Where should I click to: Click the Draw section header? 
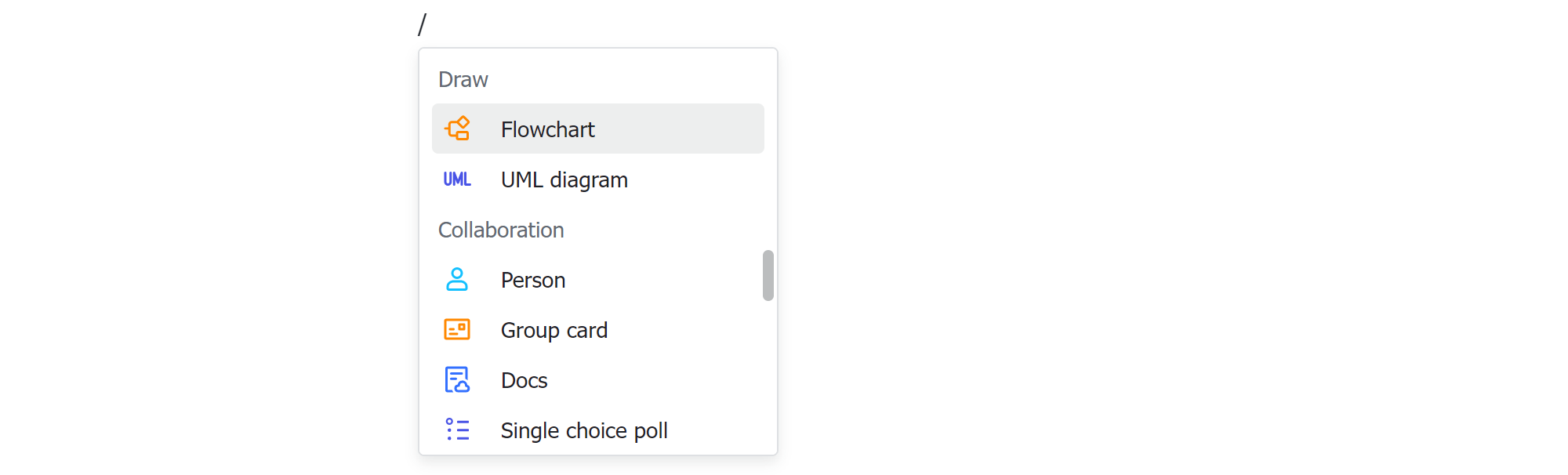pos(463,78)
